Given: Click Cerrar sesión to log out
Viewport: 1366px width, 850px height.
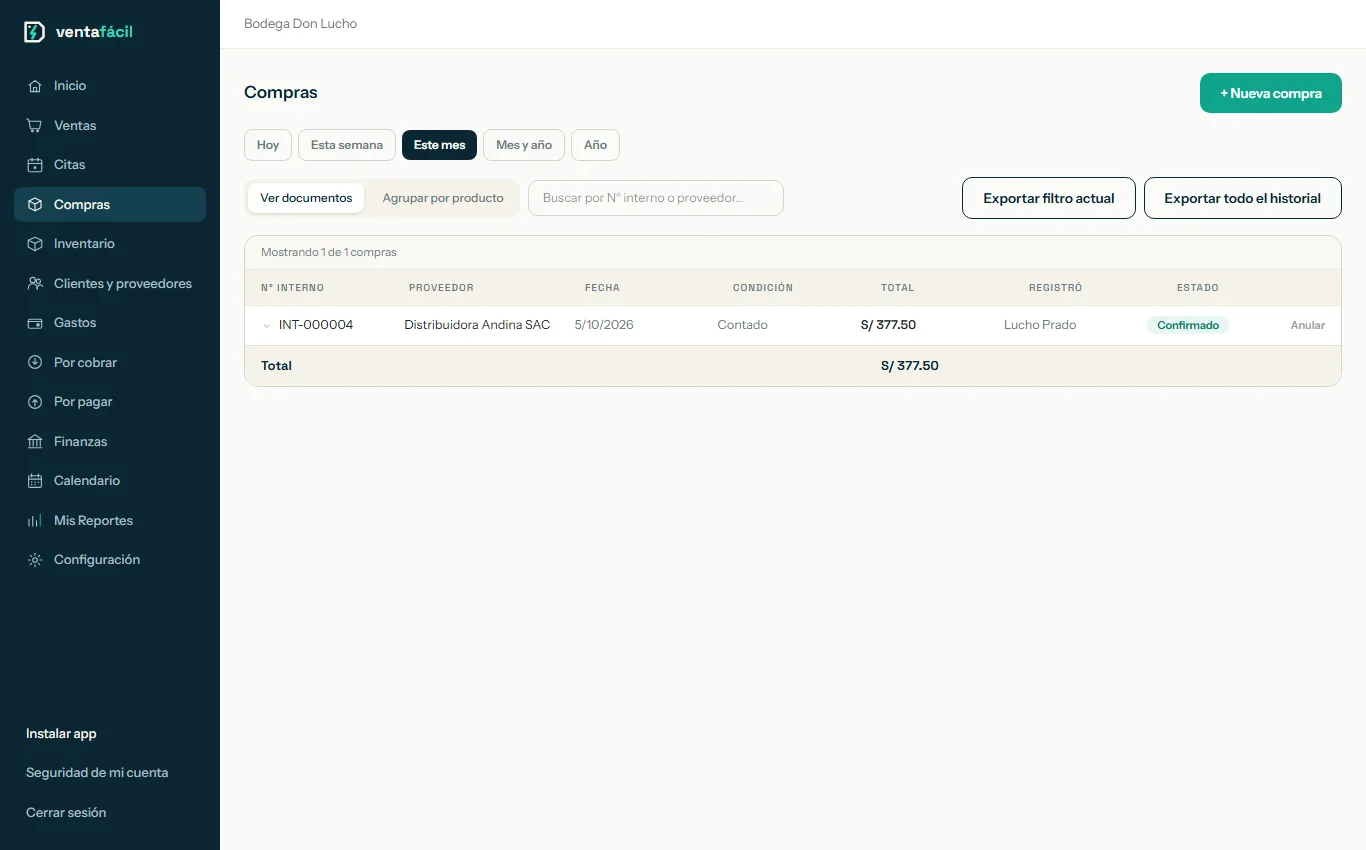Looking at the screenshot, I should 66,813.
